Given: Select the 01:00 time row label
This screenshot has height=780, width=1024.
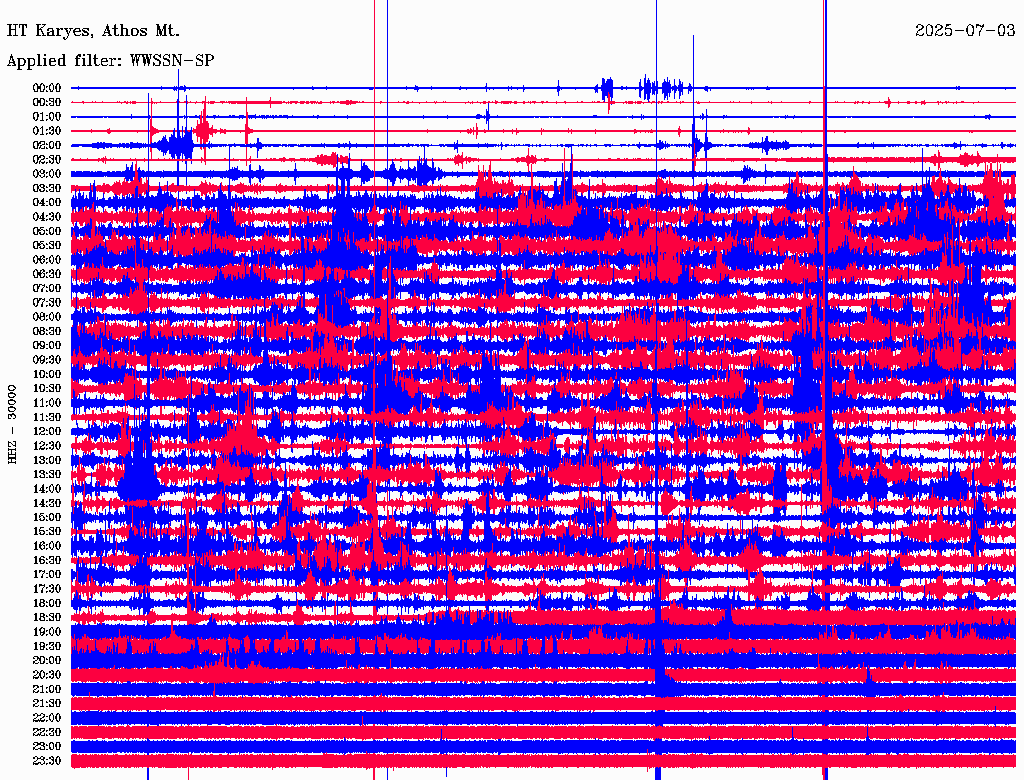Looking at the screenshot, I should [47, 117].
